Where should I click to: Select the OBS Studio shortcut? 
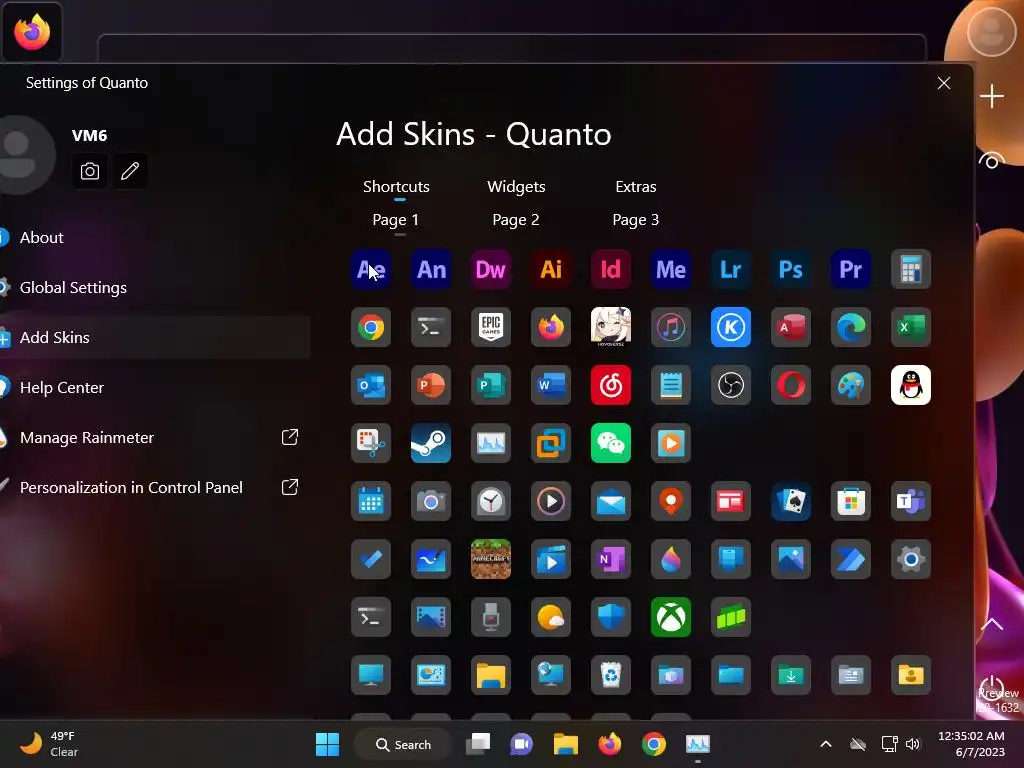point(731,385)
